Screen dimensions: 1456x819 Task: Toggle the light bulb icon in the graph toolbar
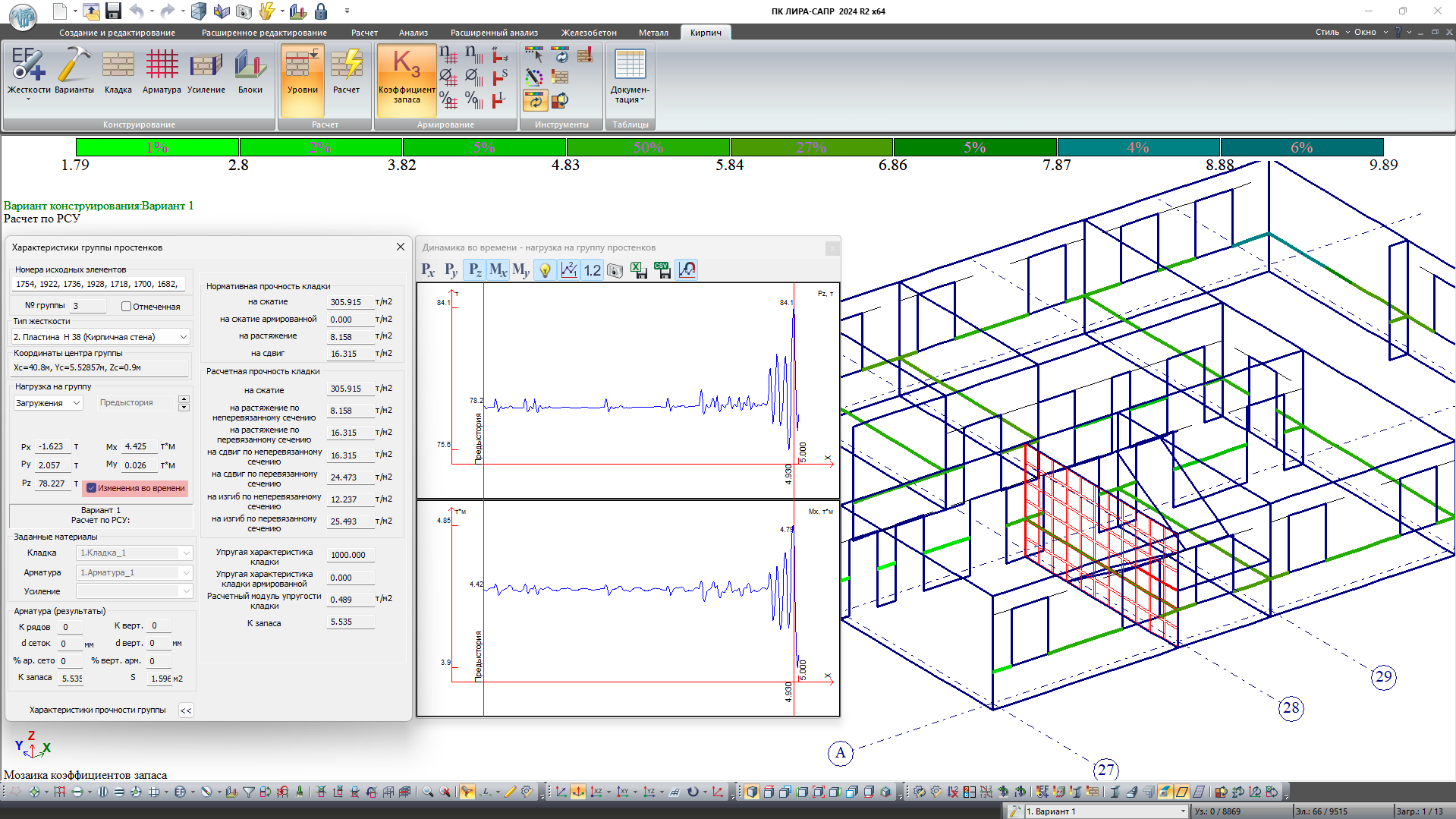coord(545,270)
